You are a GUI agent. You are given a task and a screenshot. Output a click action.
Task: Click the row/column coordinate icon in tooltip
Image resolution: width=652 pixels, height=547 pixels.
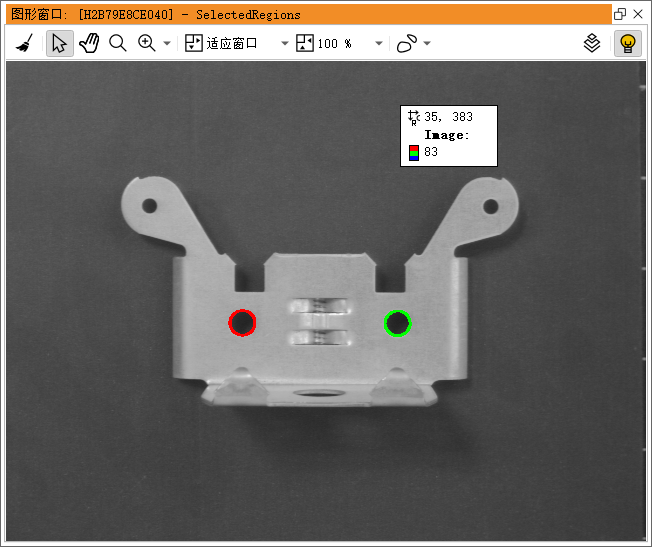(414, 117)
